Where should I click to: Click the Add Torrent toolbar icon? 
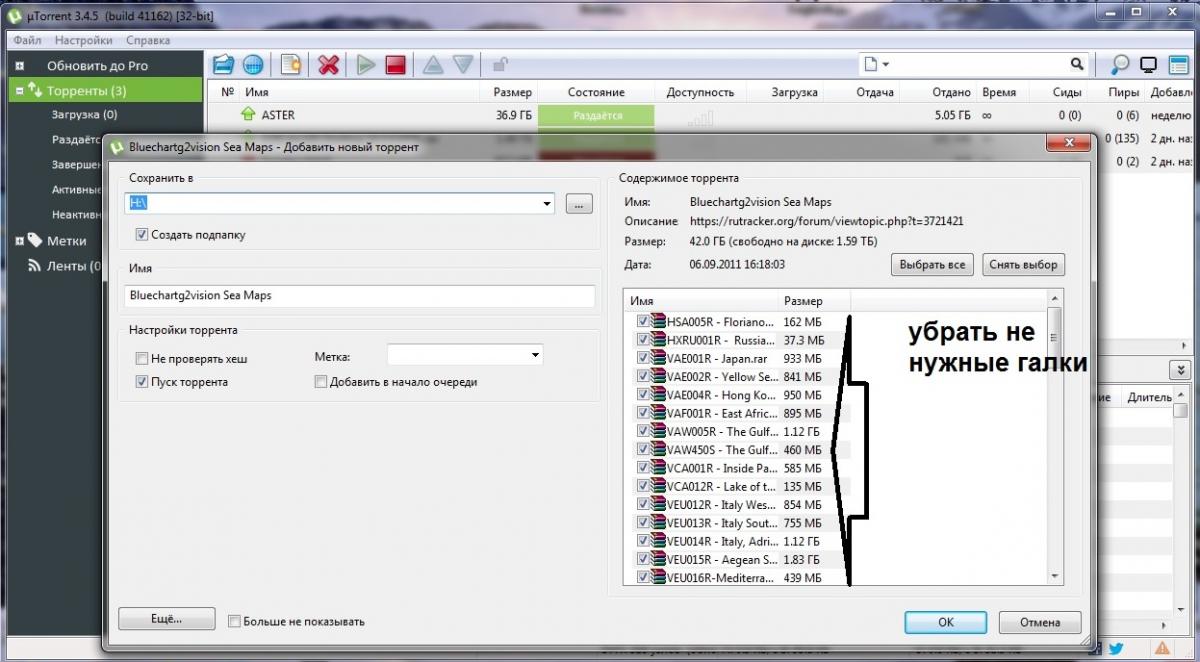223,65
